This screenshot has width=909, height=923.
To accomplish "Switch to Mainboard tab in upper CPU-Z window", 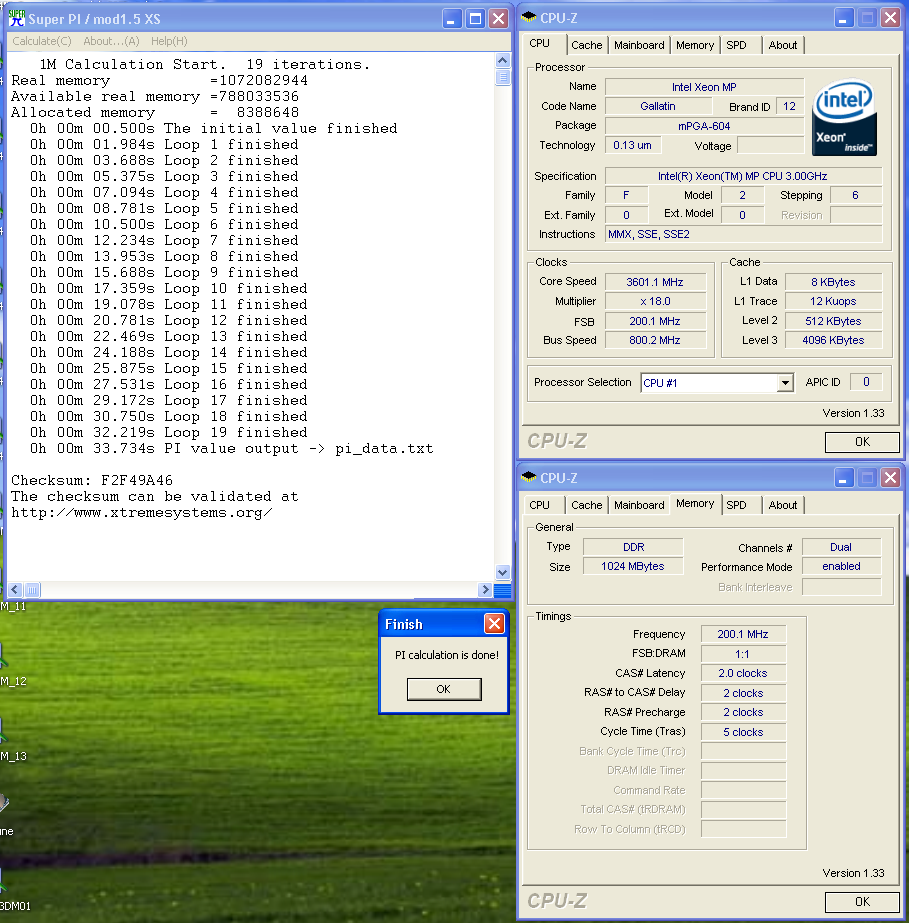I will (639, 45).
